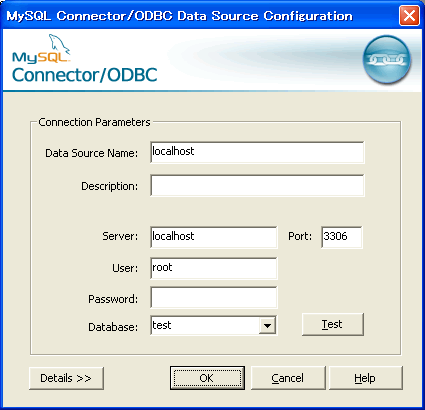Click the MySQL dolphin logo
This screenshot has width=425, height=410.
pyautogui.click(x=41, y=49)
